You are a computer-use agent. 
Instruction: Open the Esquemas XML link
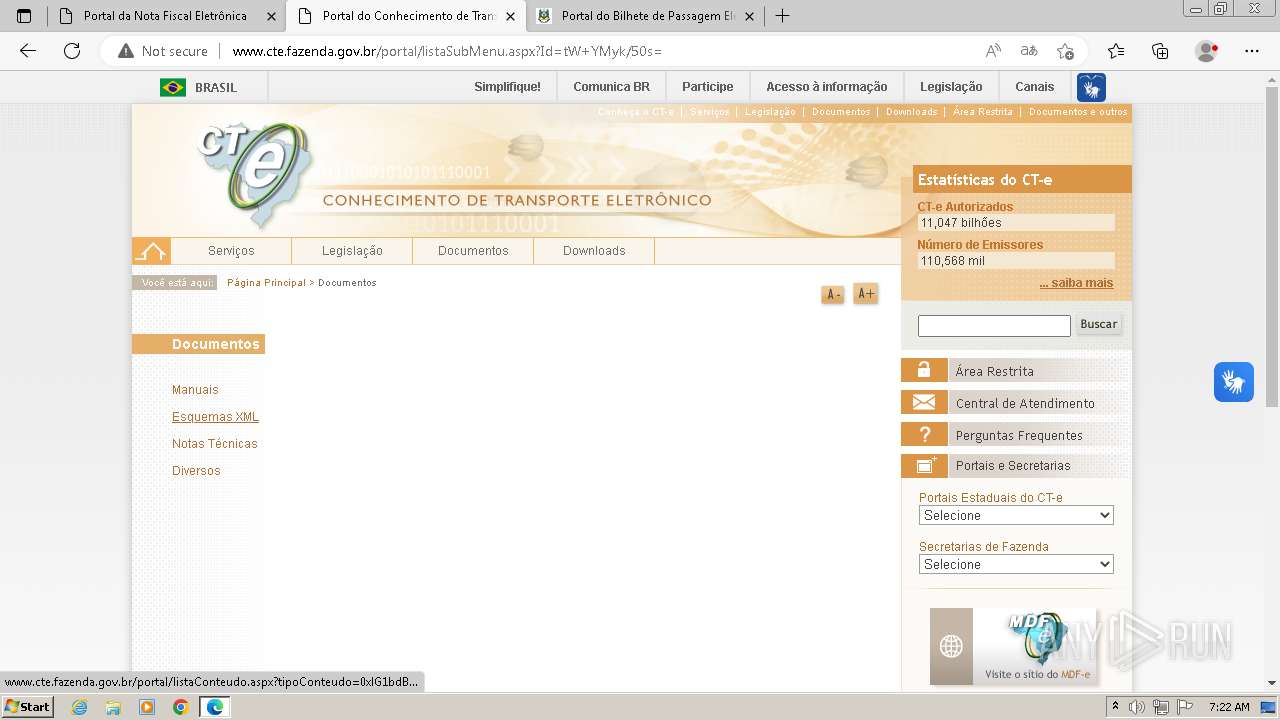point(215,417)
